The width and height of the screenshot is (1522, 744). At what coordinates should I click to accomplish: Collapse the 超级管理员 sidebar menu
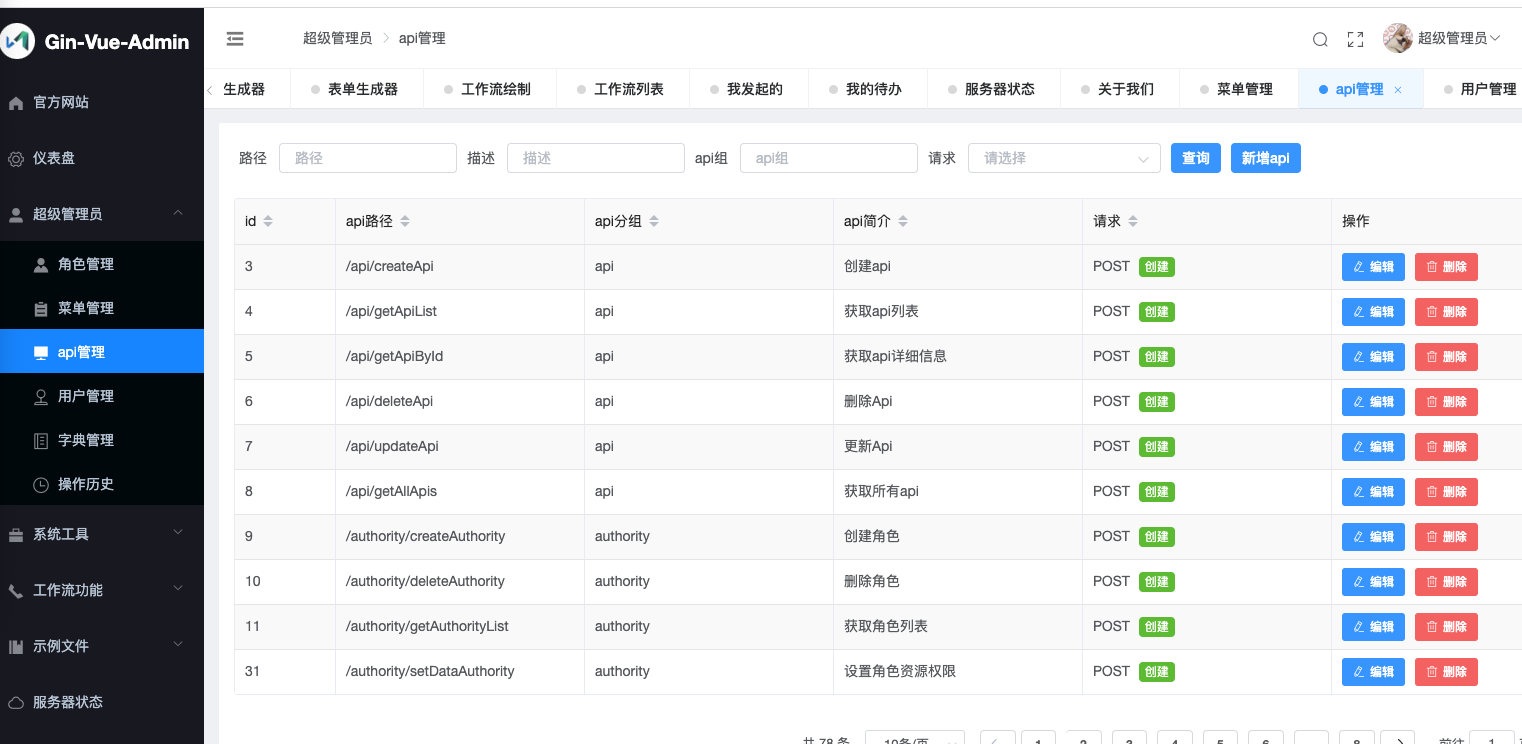click(x=102, y=214)
